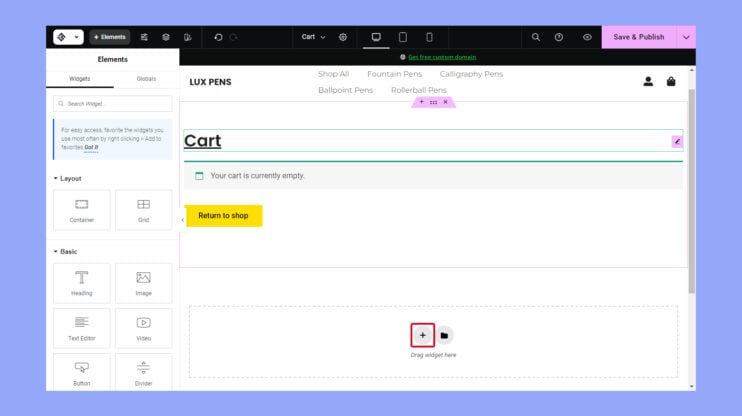Click the help question mark icon
742x416 pixels.
559,37
